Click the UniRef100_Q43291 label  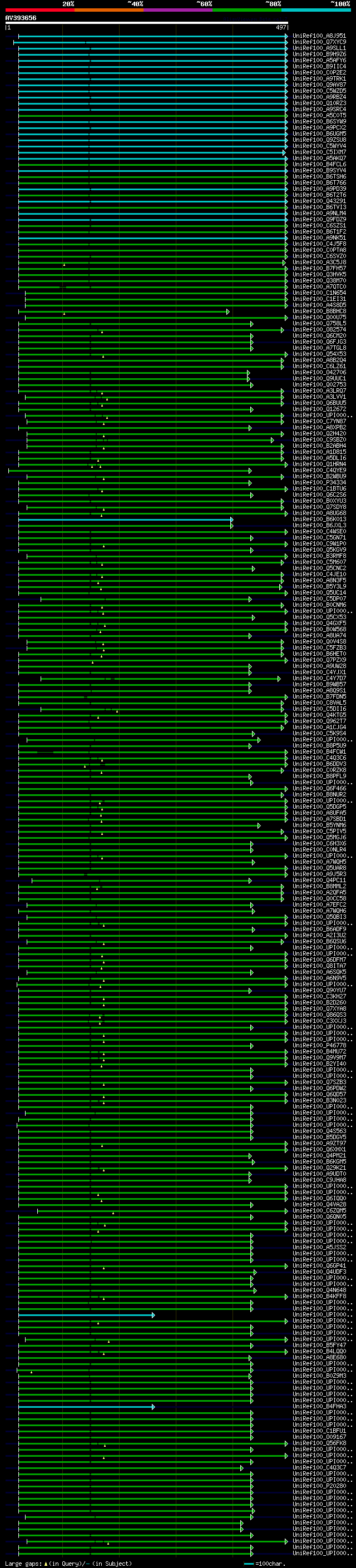[319, 201]
